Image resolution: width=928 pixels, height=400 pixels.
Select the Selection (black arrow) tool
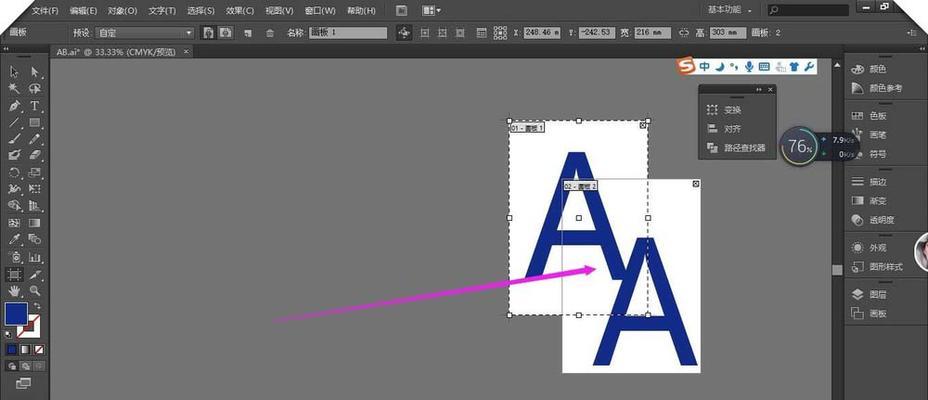pyautogui.click(x=14, y=72)
